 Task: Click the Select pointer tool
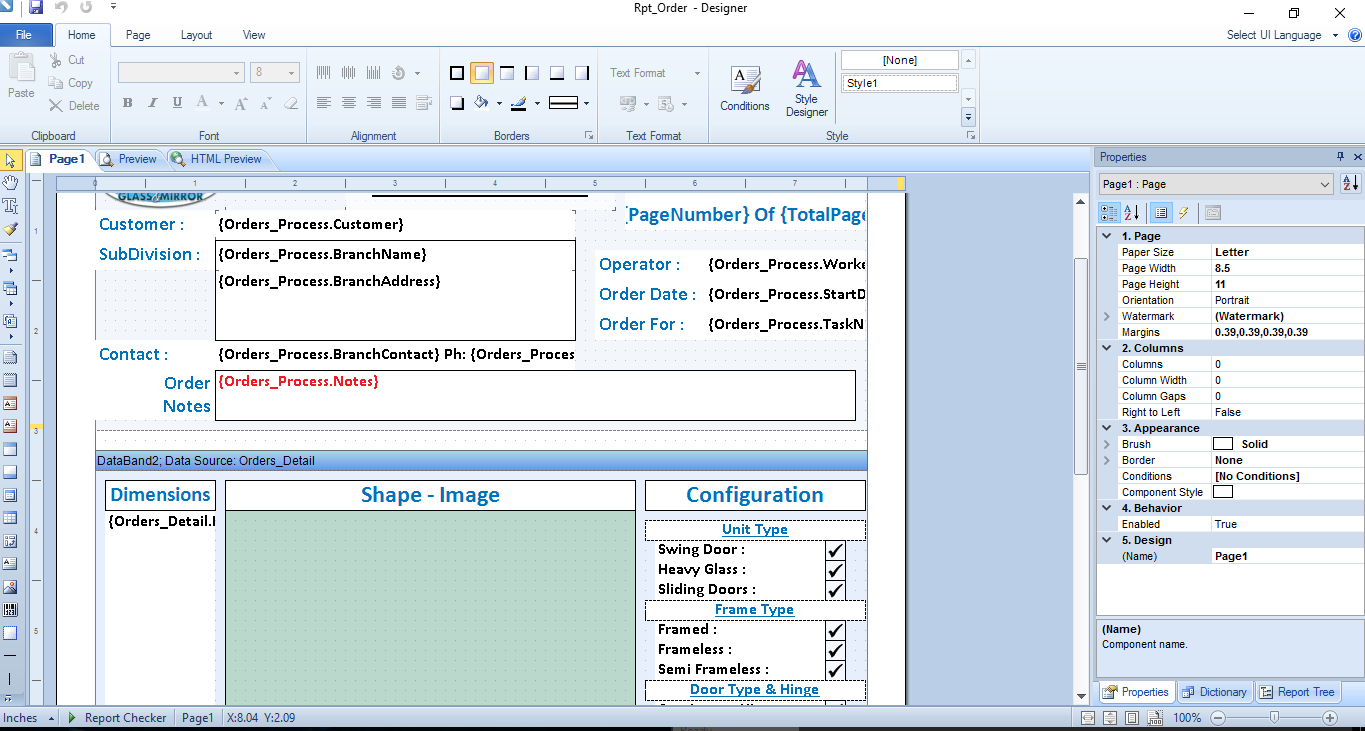pos(10,160)
